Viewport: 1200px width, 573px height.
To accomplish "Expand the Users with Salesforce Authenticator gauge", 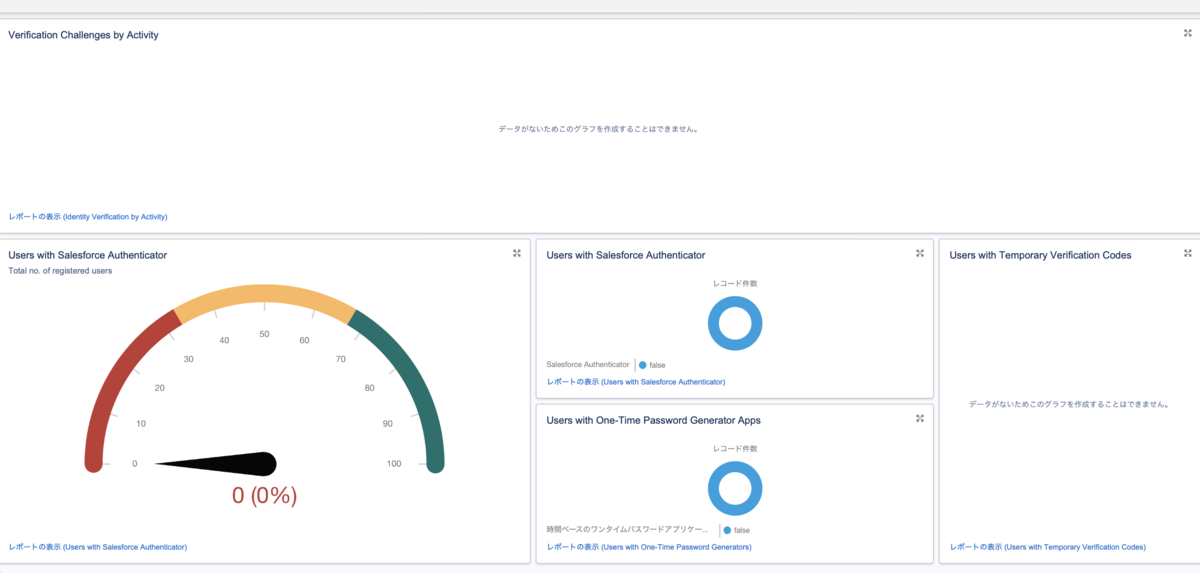I will (x=517, y=253).
